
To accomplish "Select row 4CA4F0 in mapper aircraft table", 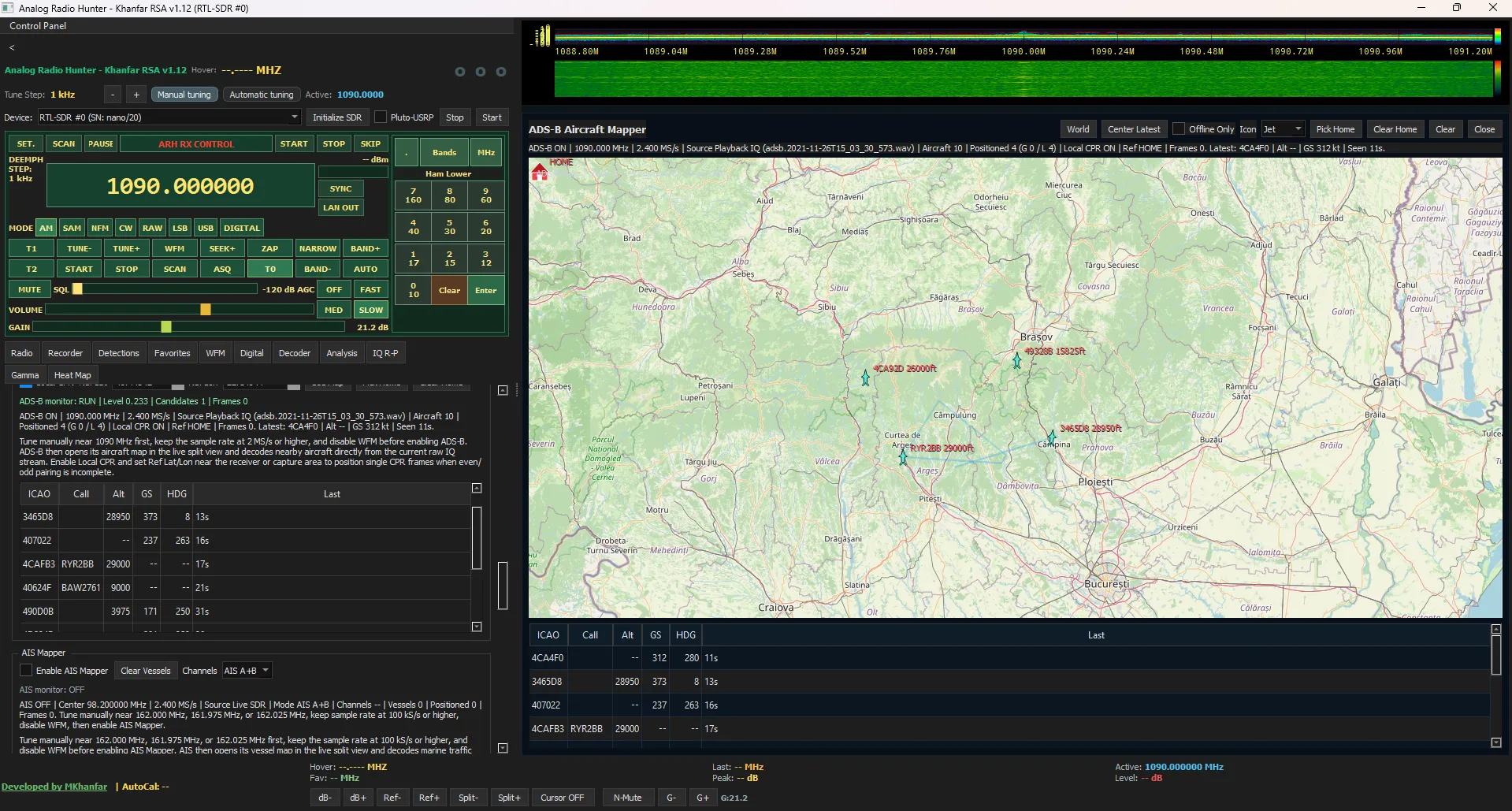I will 1009,658.
